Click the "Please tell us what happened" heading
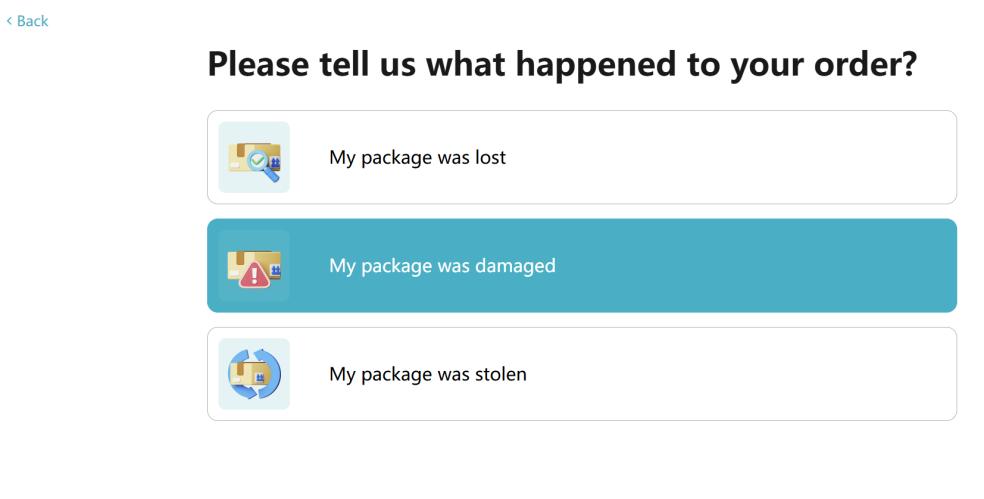Viewport: 984px width, 499px height. (x=562, y=65)
